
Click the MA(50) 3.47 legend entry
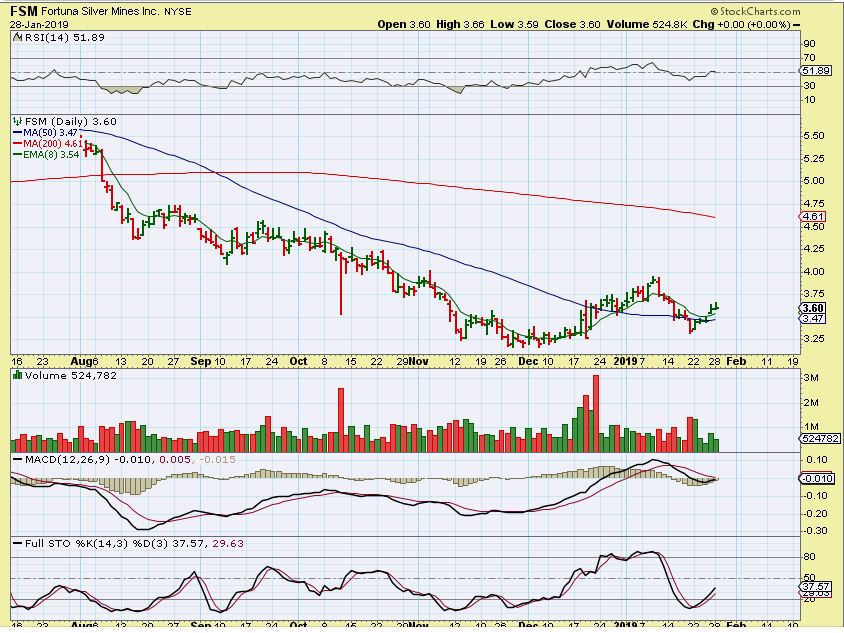tap(45, 132)
